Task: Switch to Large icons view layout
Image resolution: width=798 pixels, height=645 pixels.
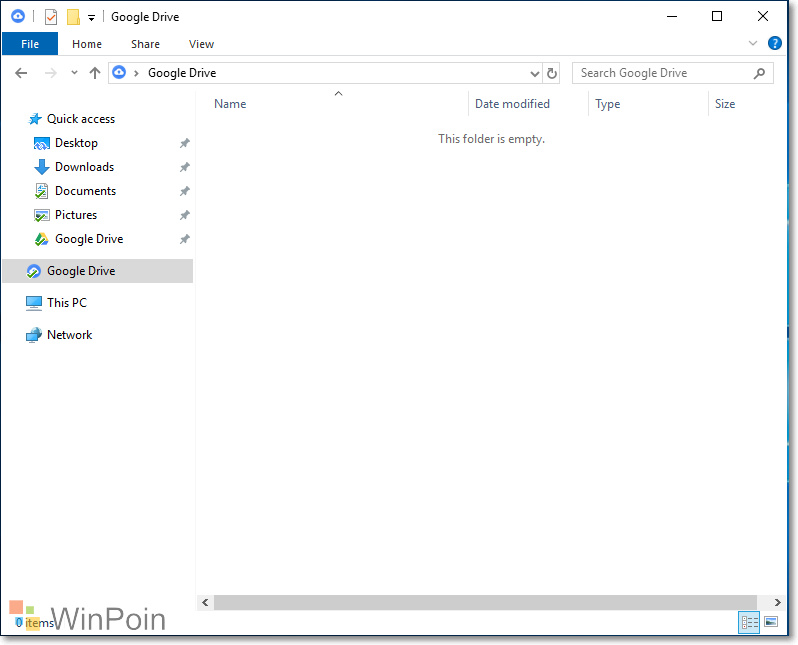Action: point(771,622)
